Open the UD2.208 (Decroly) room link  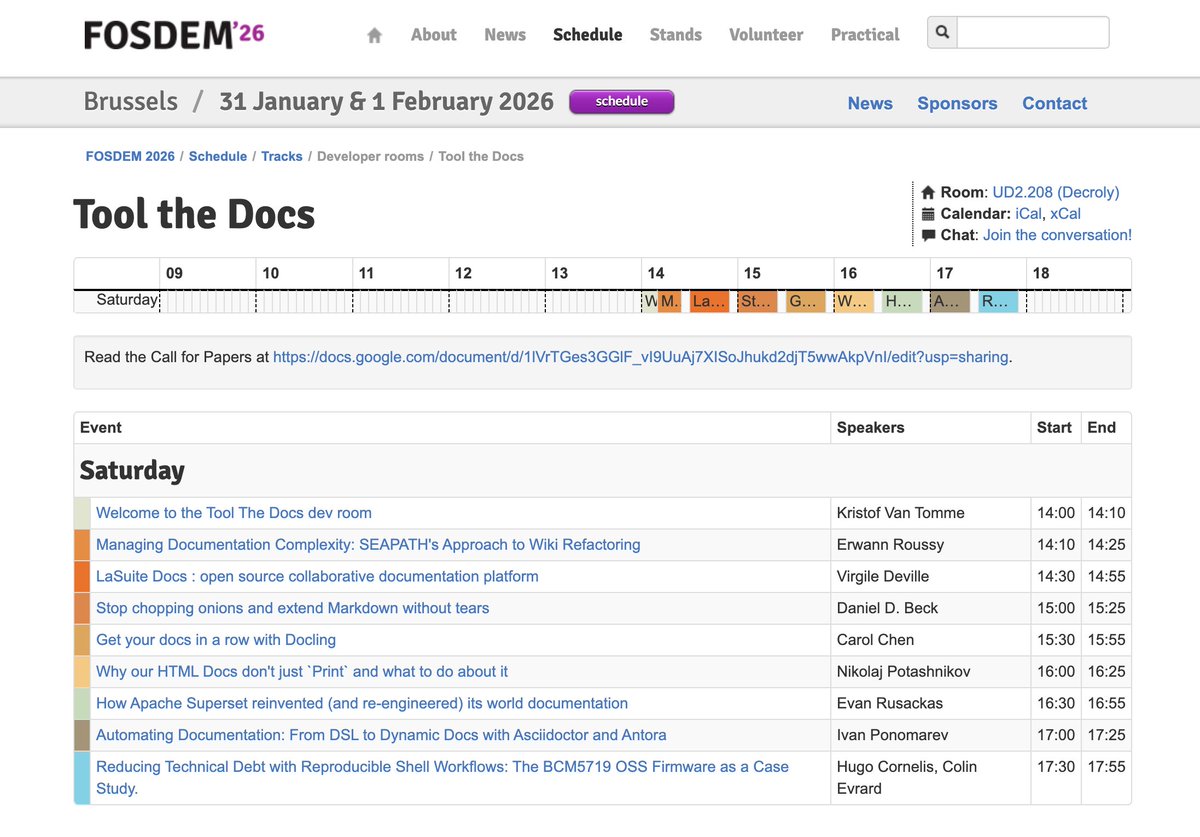point(1056,192)
